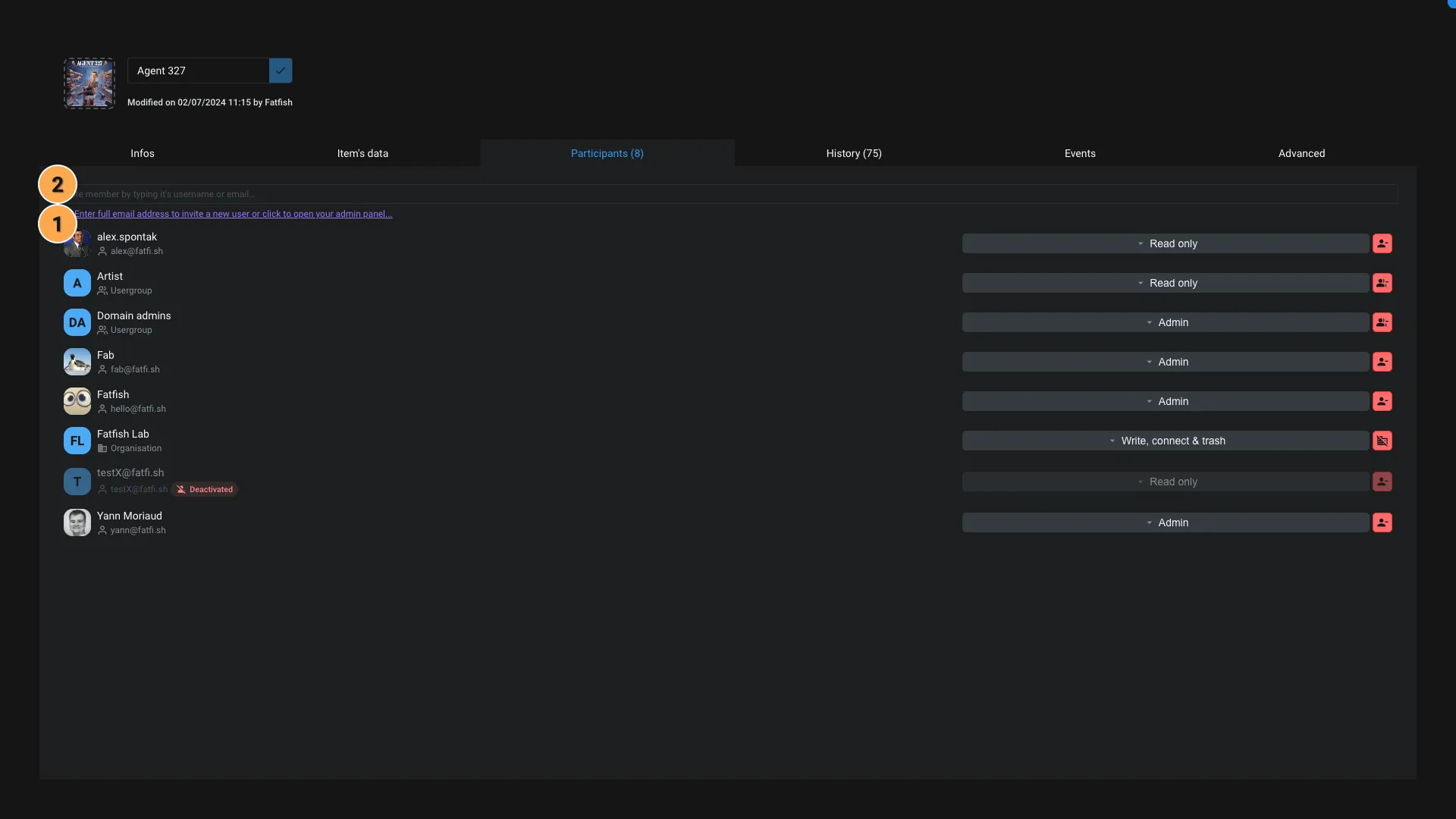The image size is (1456, 819).
Task: Confirm the item name with the green checkmark
Action: coord(280,71)
